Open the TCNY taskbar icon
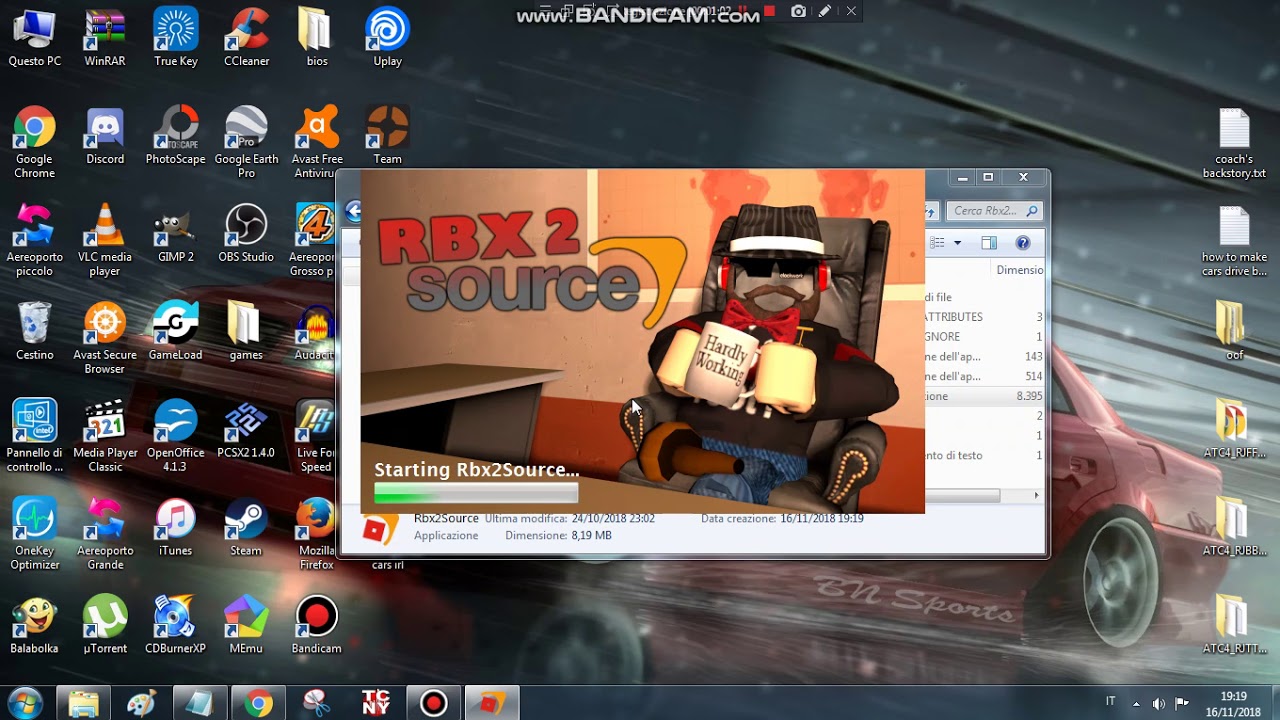Image resolution: width=1280 pixels, height=720 pixels. 375,703
